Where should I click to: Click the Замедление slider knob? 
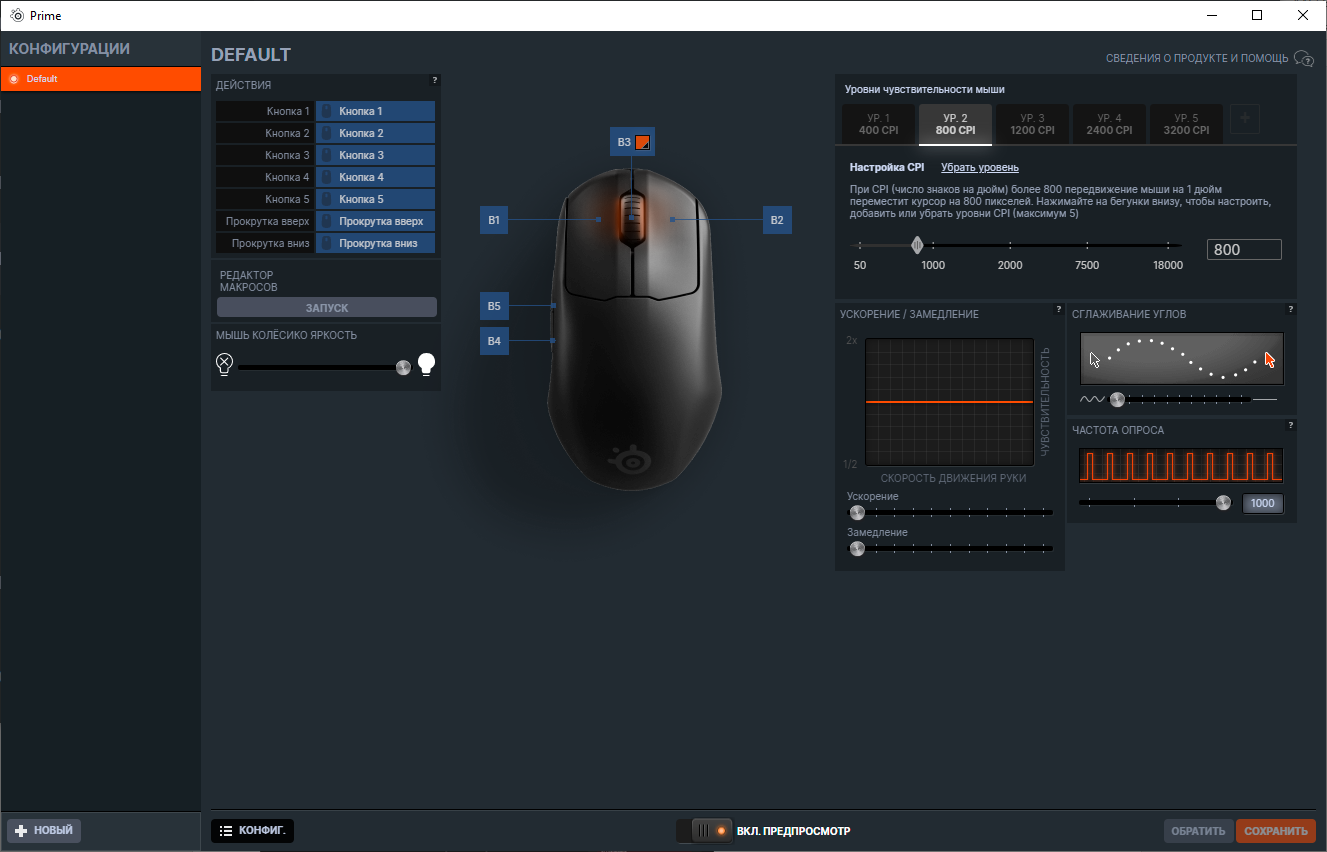pyautogui.click(x=857, y=548)
